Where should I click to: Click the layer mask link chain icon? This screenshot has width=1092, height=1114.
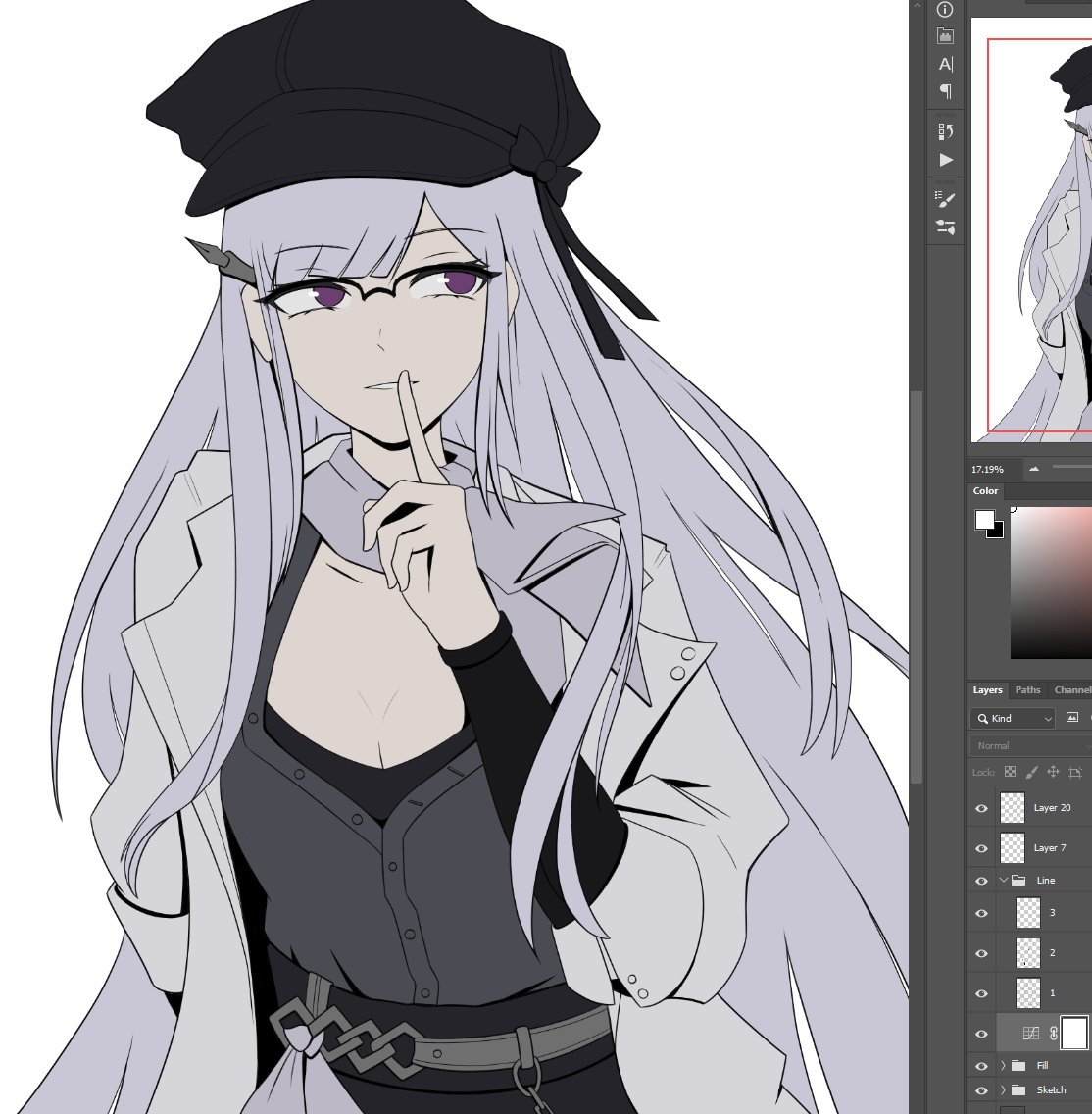pos(1053,1034)
